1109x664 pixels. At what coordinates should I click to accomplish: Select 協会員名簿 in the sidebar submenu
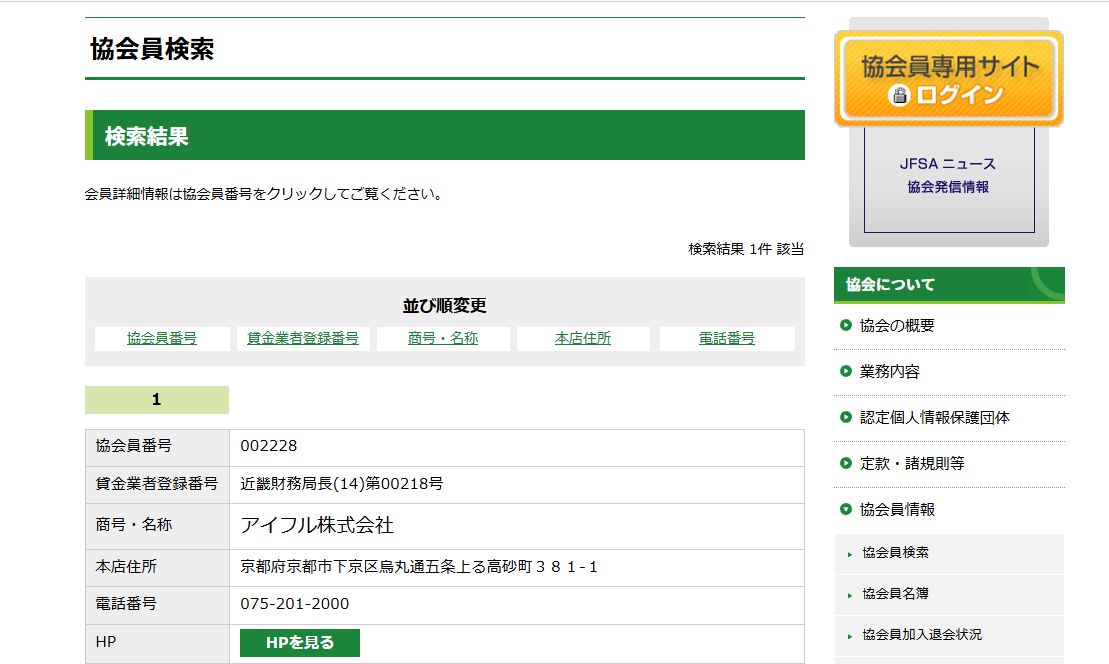tap(895, 594)
